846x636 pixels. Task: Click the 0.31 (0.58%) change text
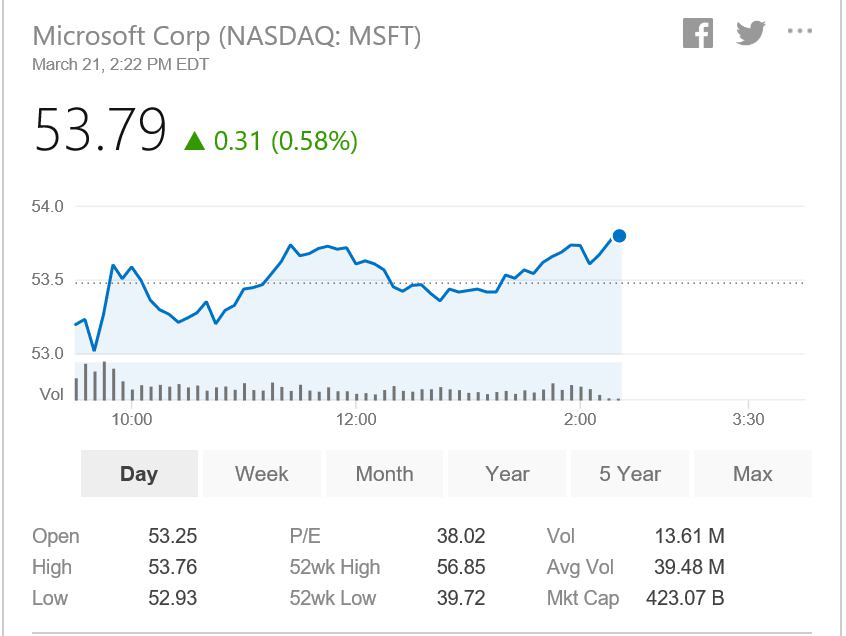(285, 141)
